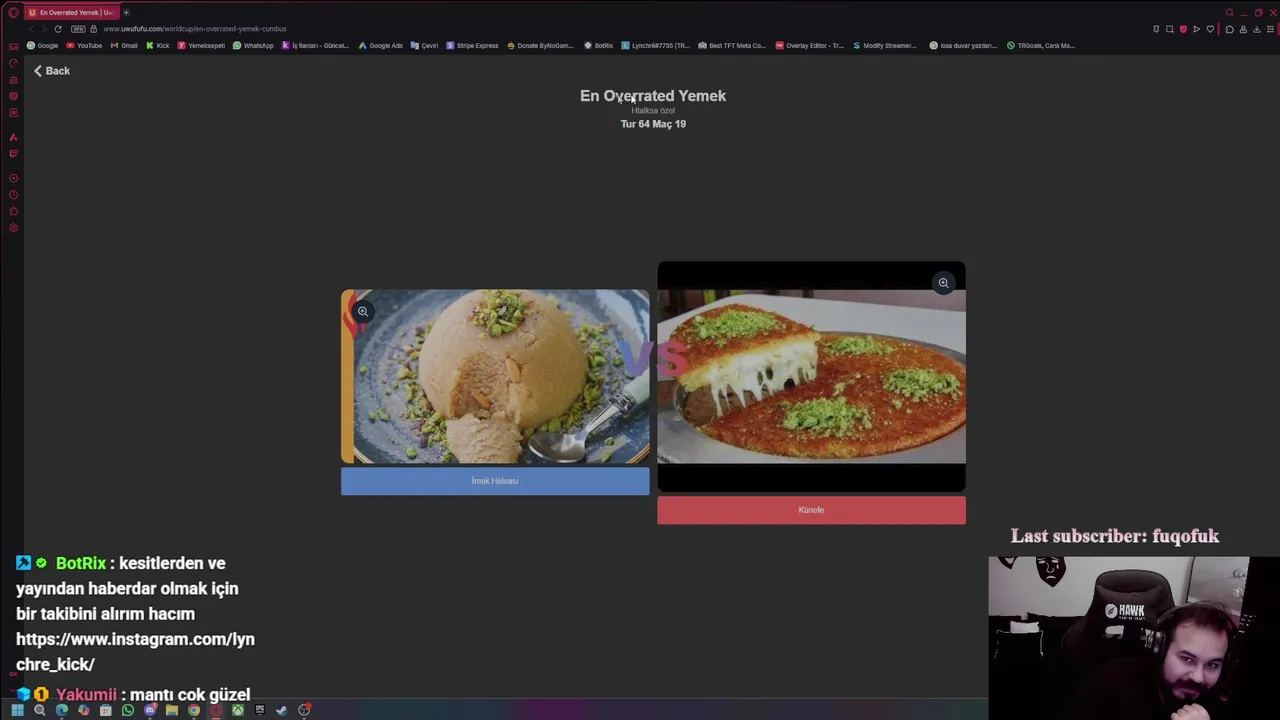Click the pinboard pin icon in toolbar
The width and height of the screenshot is (1280, 720).
coord(1156,29)
